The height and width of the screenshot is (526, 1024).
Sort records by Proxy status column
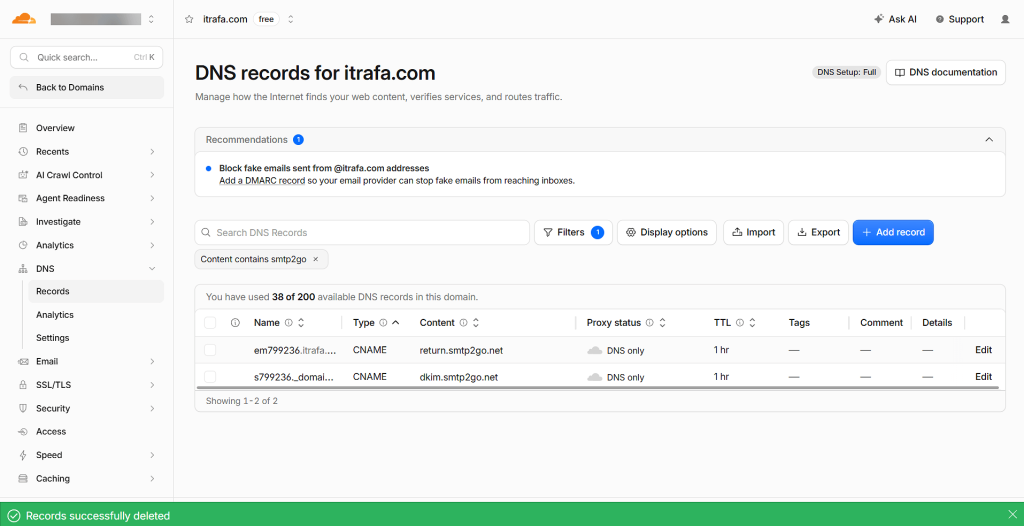tap(662, 323)
